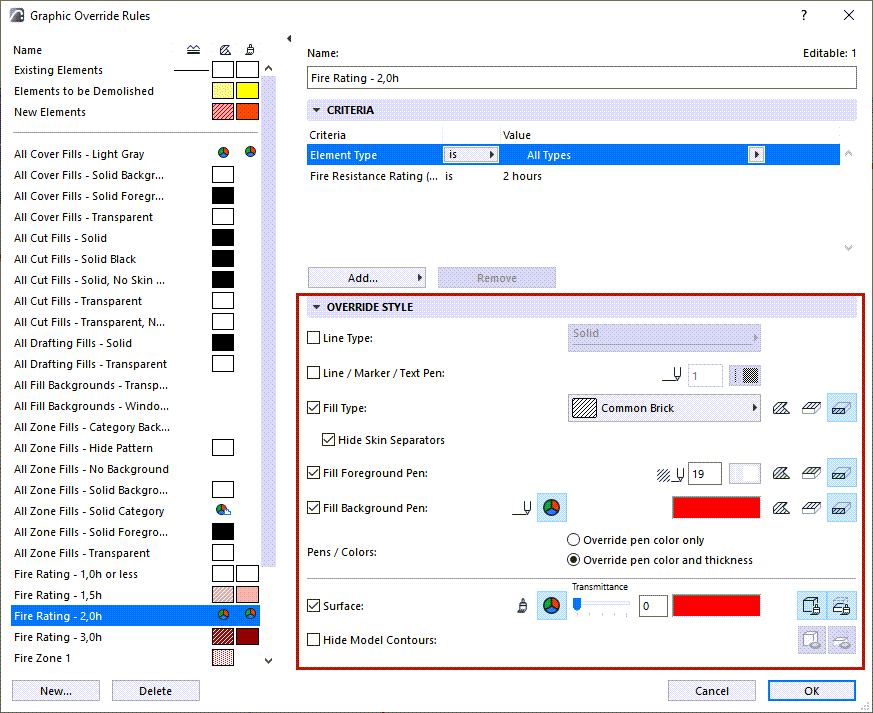Uncheck the Surface checkbox
This screenshot has height=713, width=873.
point(313,606)
